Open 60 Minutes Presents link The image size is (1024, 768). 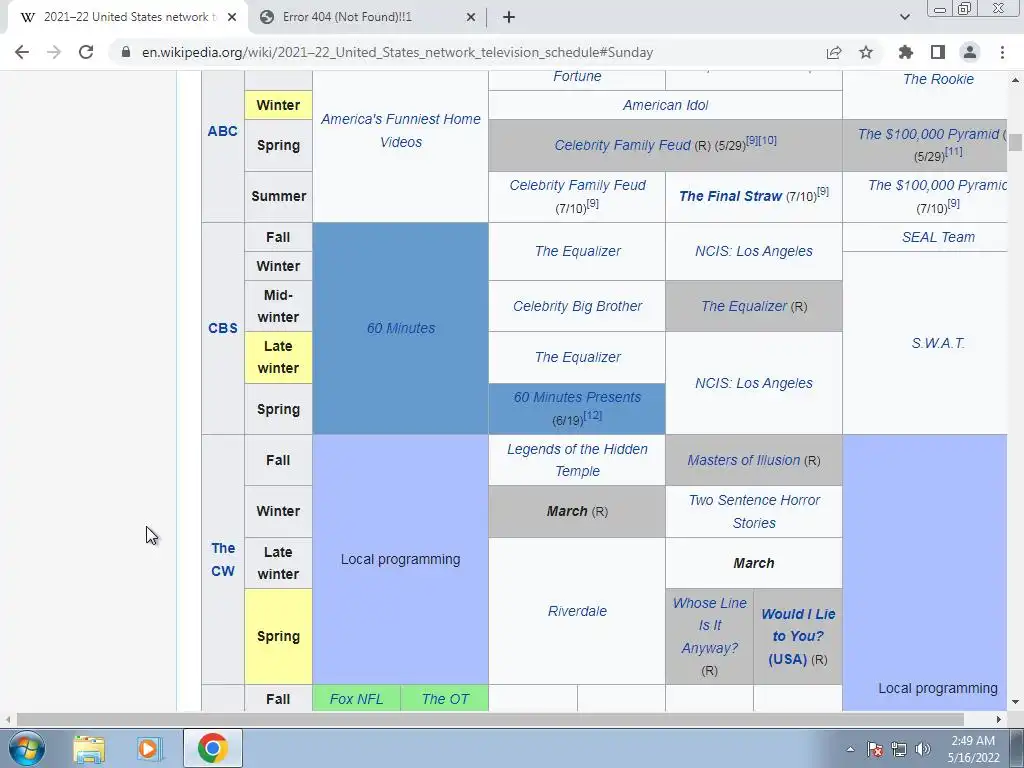click(x=577, y=397)
